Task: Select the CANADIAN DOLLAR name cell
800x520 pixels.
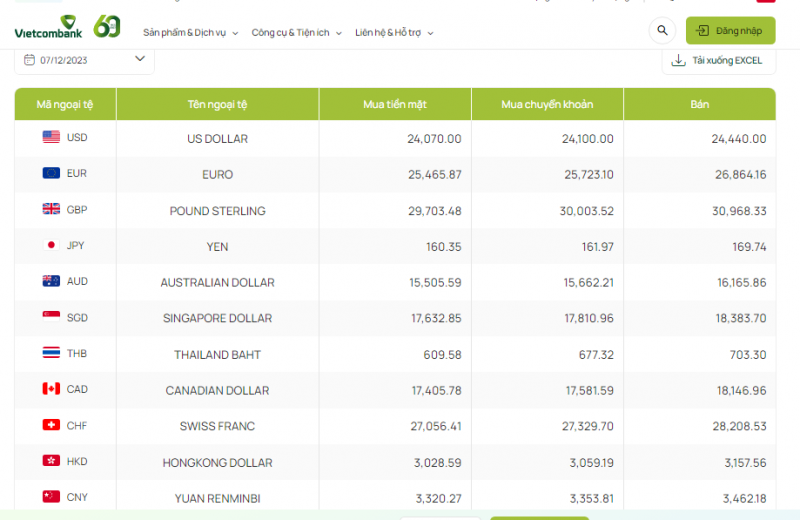Action: pos(217,390)
